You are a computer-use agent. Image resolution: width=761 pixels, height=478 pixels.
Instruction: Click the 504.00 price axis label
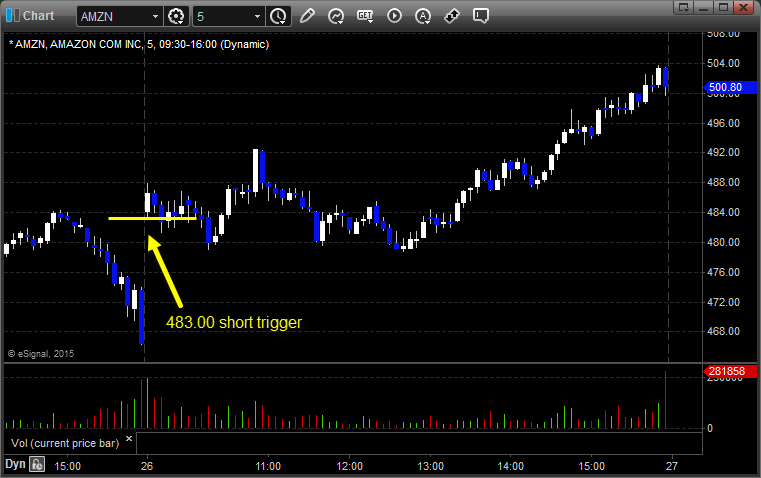(x=723, y=63)
